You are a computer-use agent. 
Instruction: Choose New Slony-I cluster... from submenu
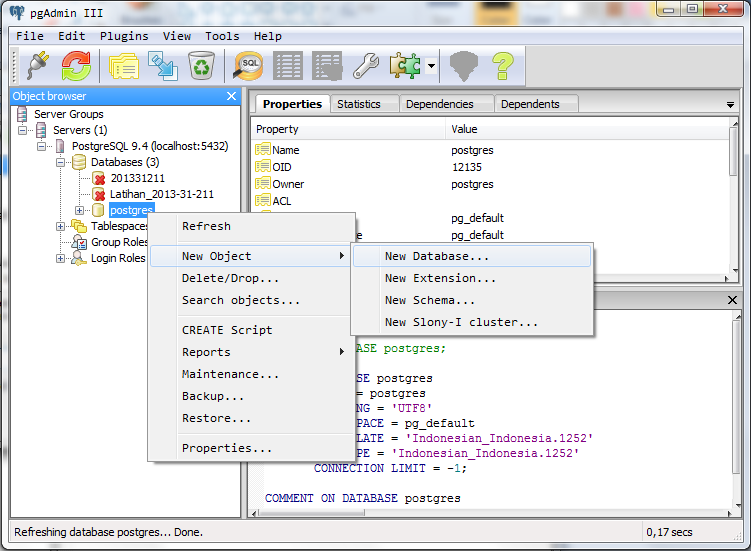pyautogui.click(x=472, y=322)
